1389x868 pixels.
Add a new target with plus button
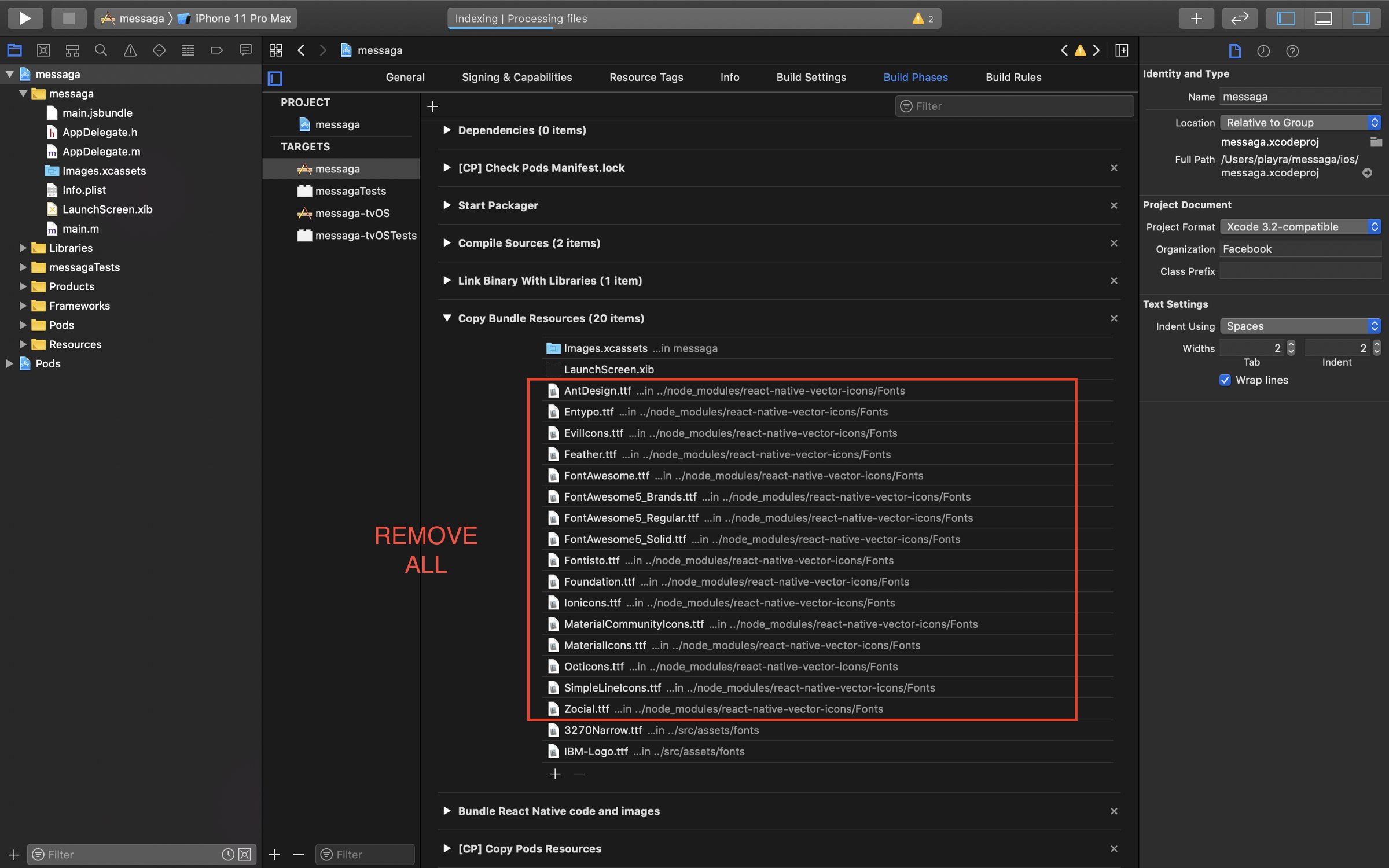(x=274, y=855)
